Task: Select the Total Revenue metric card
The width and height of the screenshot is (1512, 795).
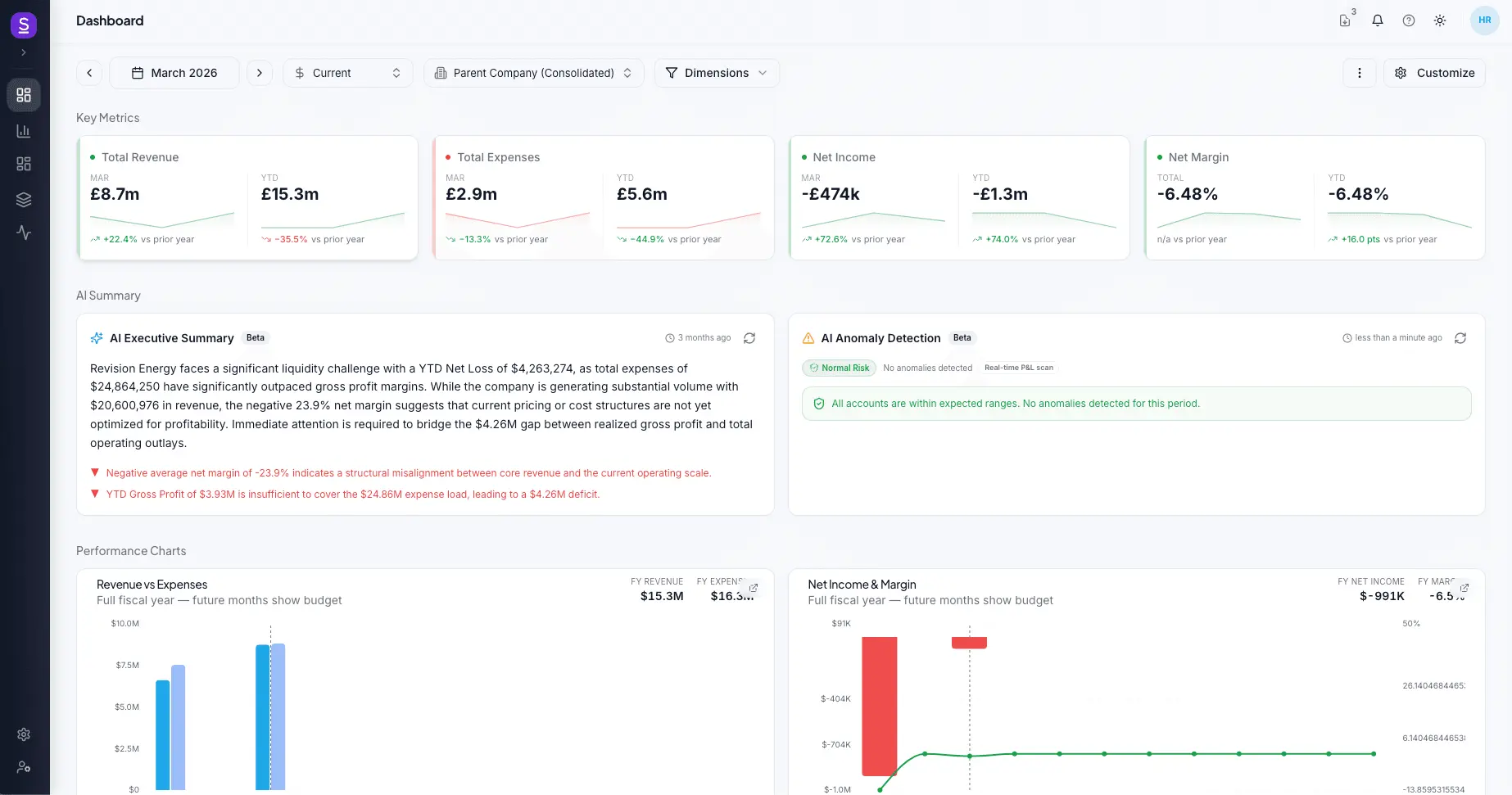Action: (247, 198)
